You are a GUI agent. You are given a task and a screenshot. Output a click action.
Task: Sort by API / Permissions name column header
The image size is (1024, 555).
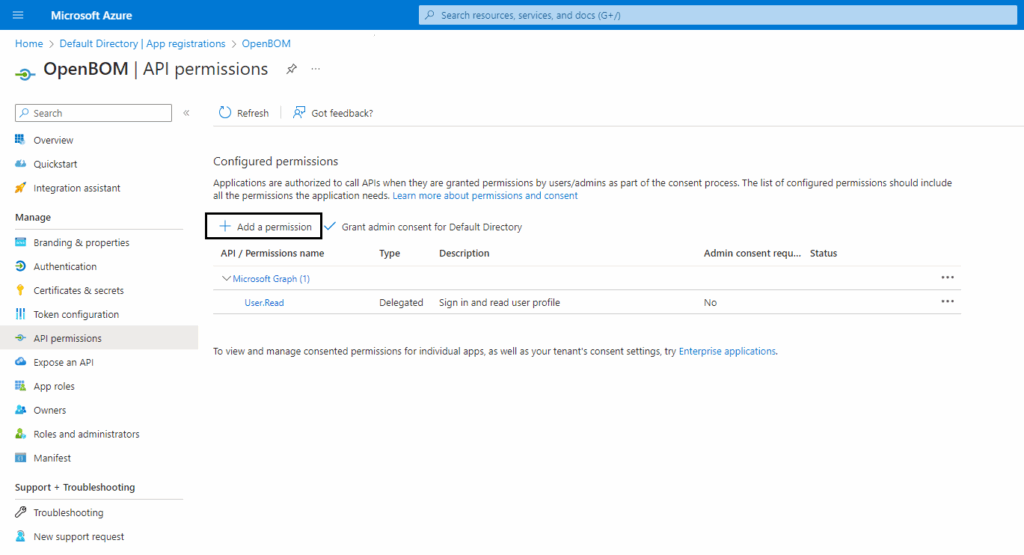(272, 253)
